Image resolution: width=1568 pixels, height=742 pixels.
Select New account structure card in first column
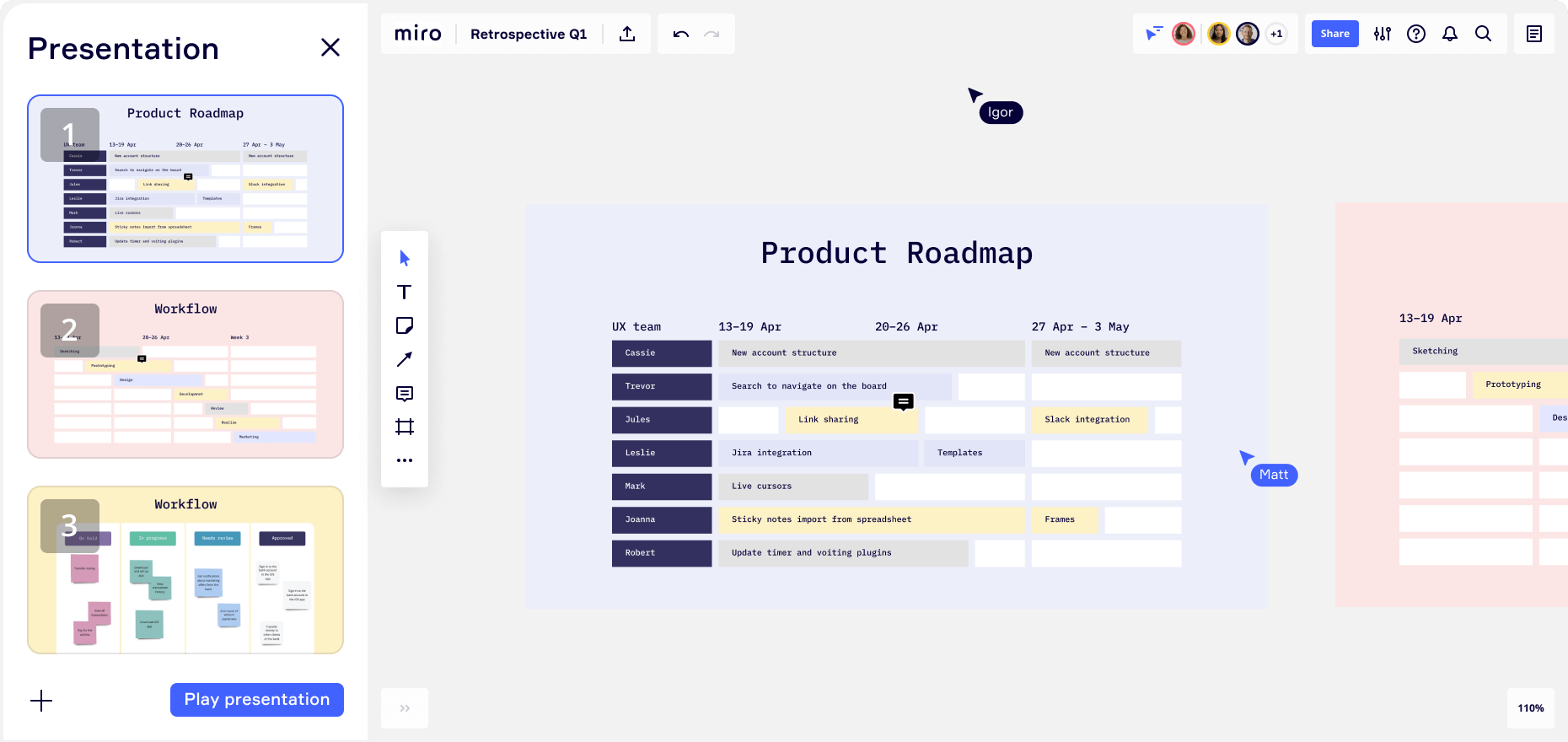pos(872,353)
